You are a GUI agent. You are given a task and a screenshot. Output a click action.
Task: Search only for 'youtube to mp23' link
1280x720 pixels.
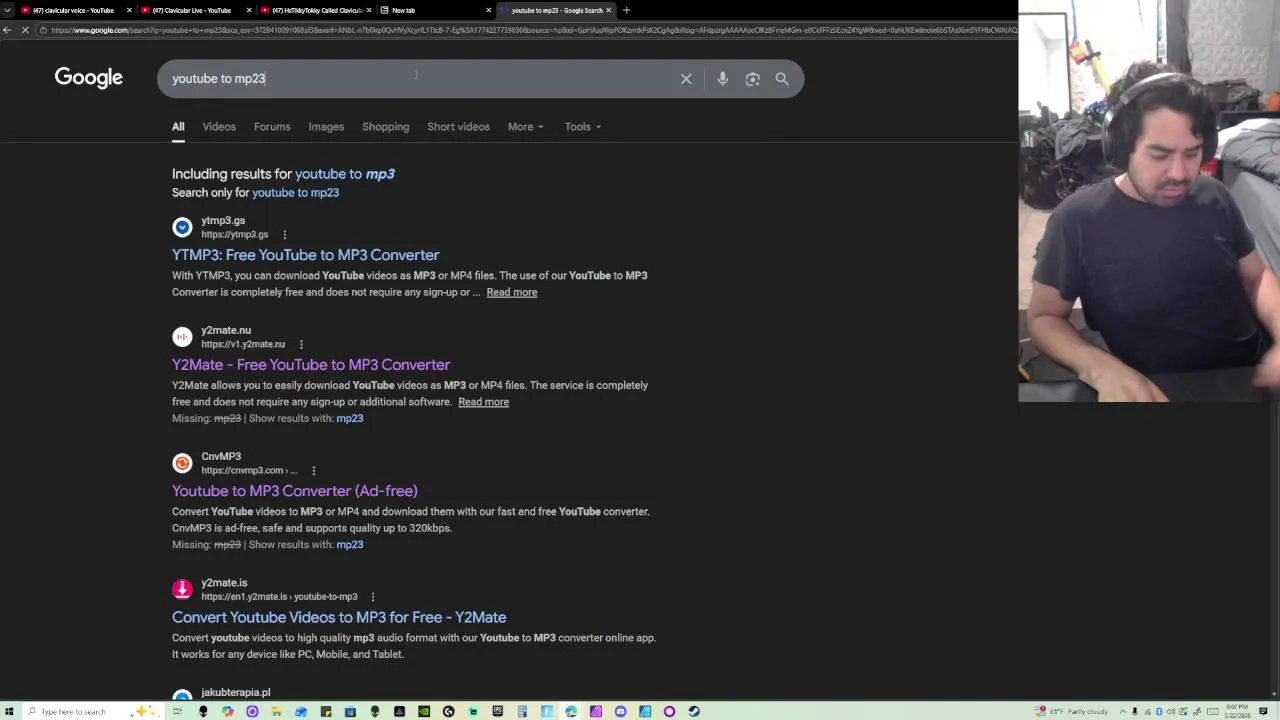[295, 193]
